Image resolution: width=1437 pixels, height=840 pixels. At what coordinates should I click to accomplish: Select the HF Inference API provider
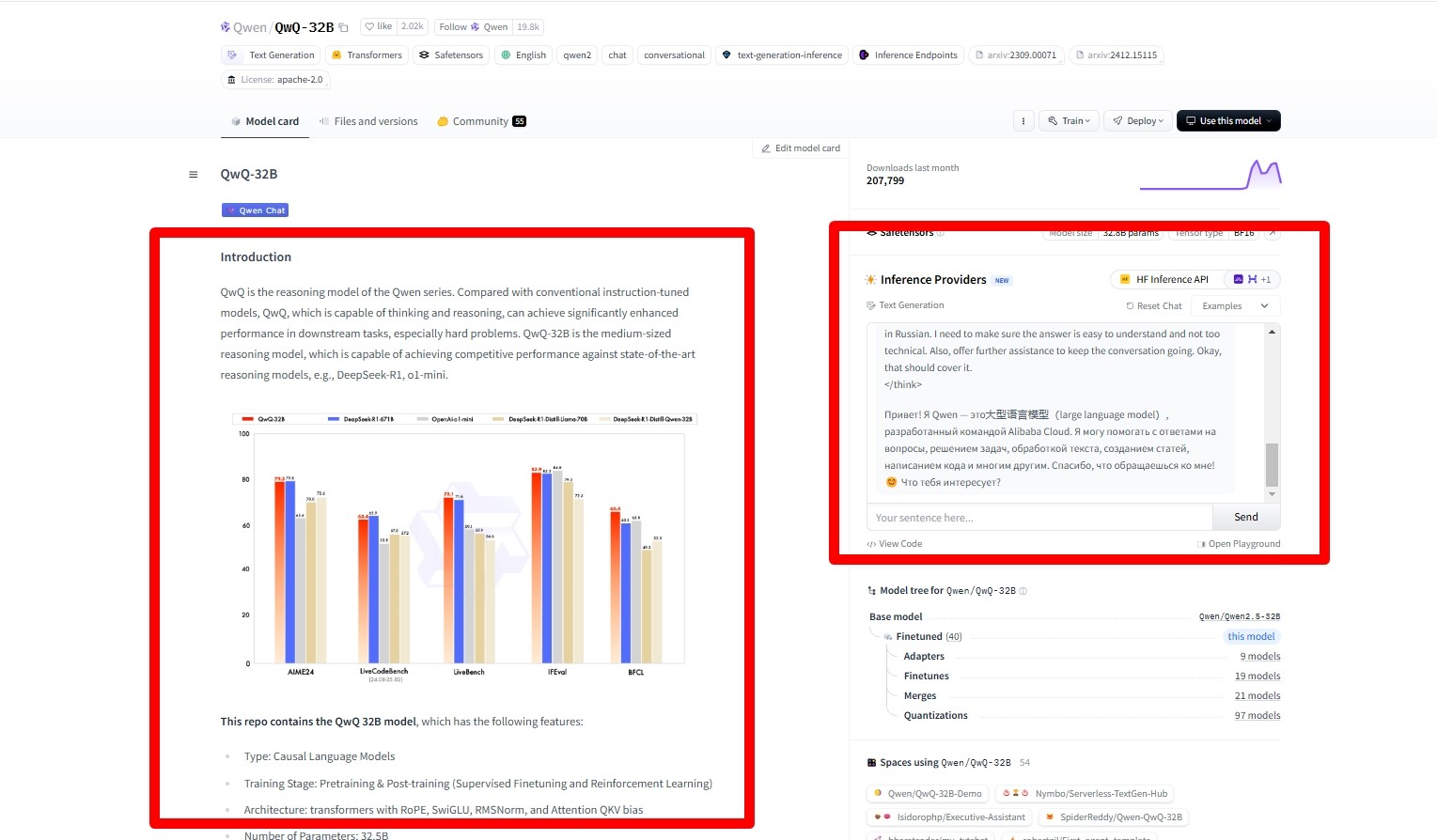(x=1165, y=279)
